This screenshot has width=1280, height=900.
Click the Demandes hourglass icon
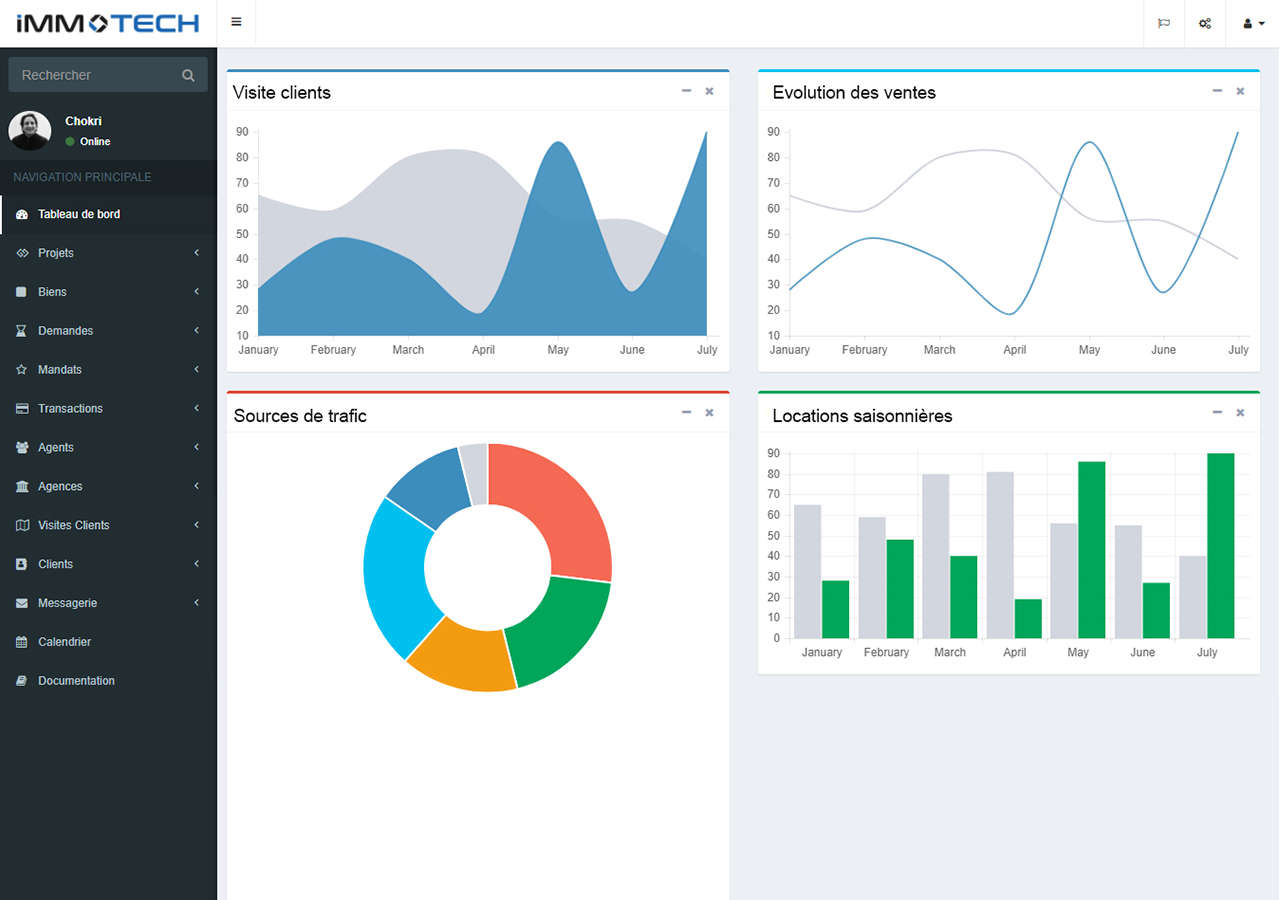pyautogui.click(x=22, y=331)
